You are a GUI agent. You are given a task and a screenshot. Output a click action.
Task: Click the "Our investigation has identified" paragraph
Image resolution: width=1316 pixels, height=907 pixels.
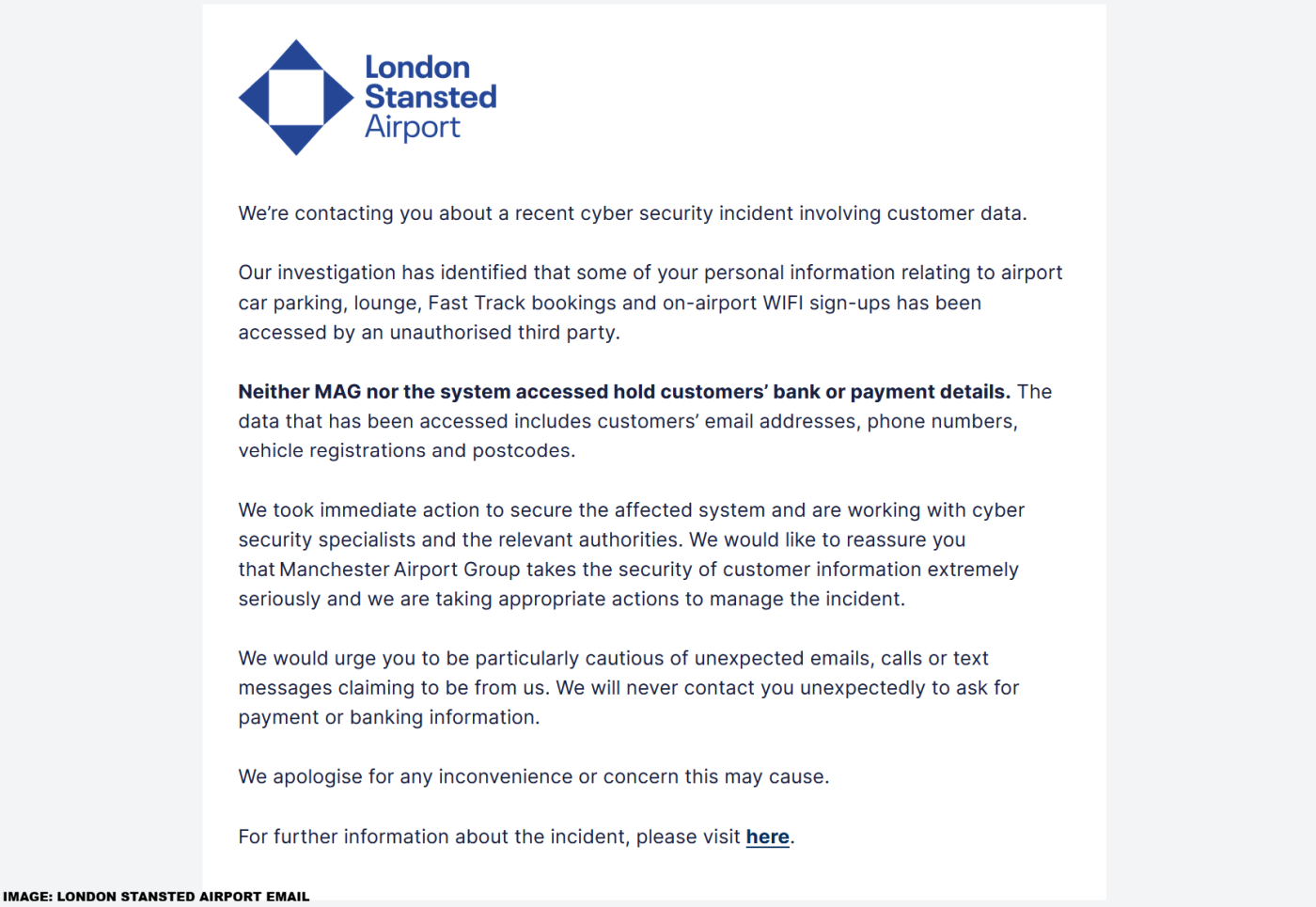tap(650, 303)
